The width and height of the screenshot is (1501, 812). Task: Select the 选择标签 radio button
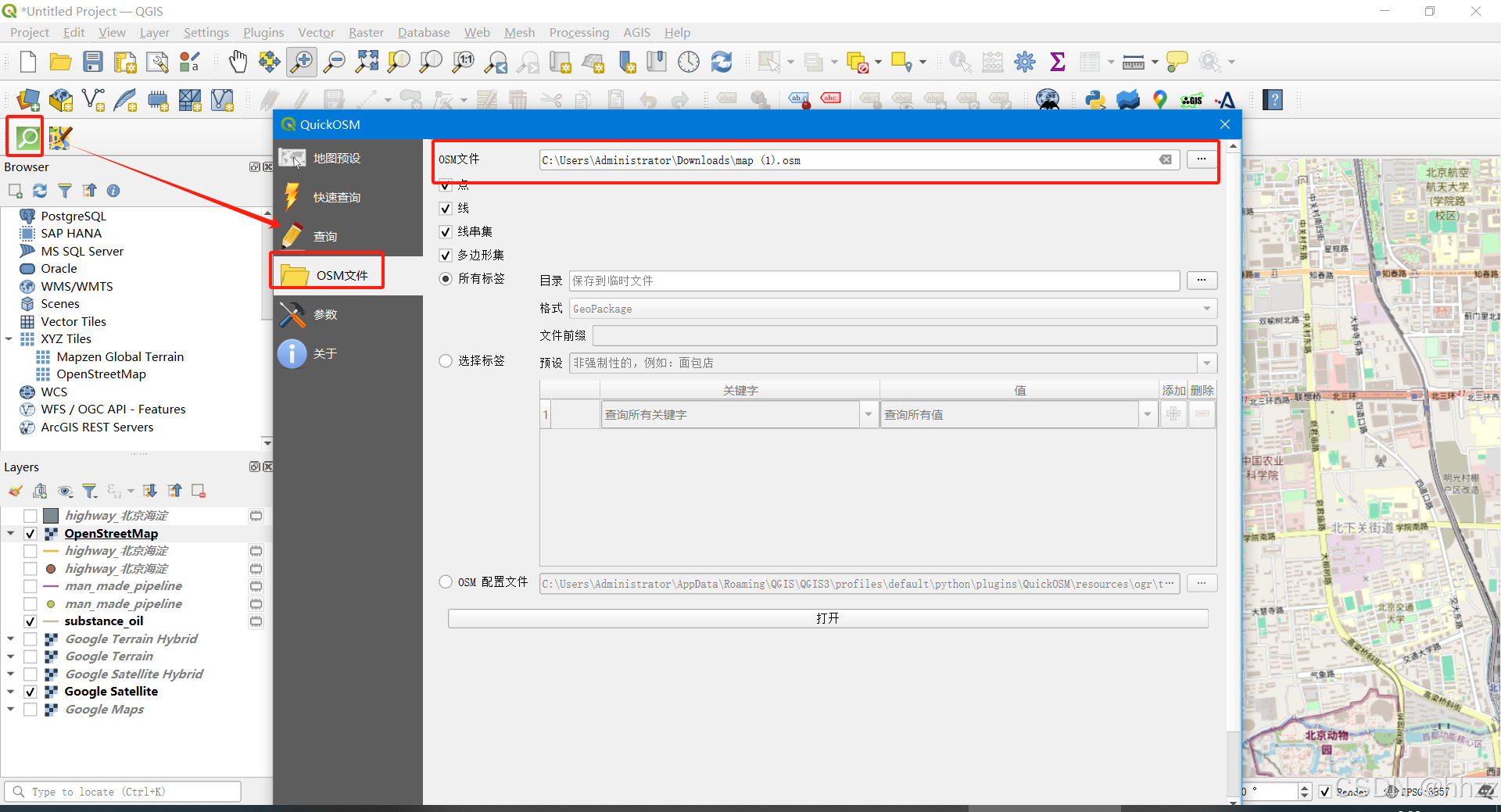(x=446, y=361)
